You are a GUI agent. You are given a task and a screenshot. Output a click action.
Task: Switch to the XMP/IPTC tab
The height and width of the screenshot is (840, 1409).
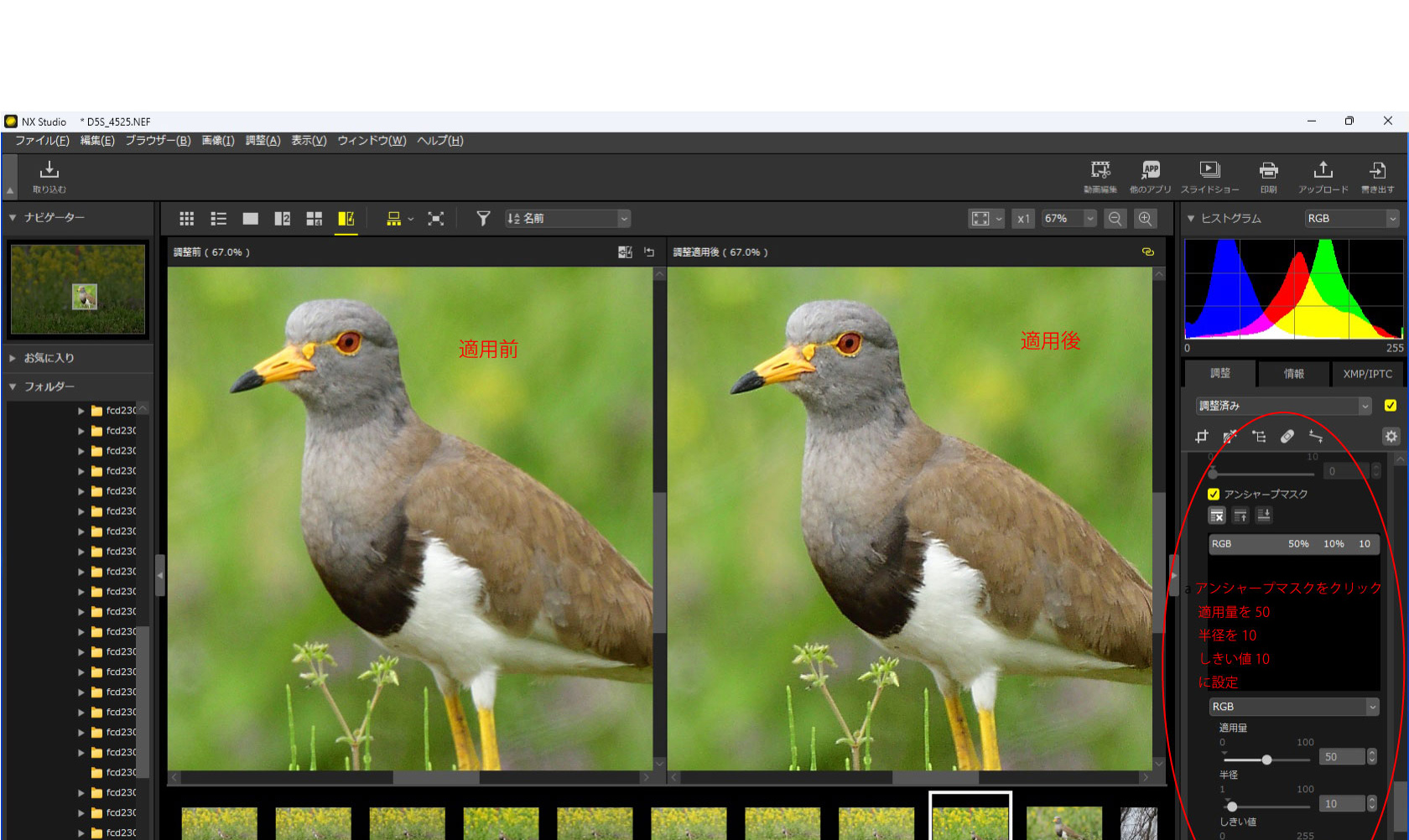pyautogui.click(x=1367, y=374)
